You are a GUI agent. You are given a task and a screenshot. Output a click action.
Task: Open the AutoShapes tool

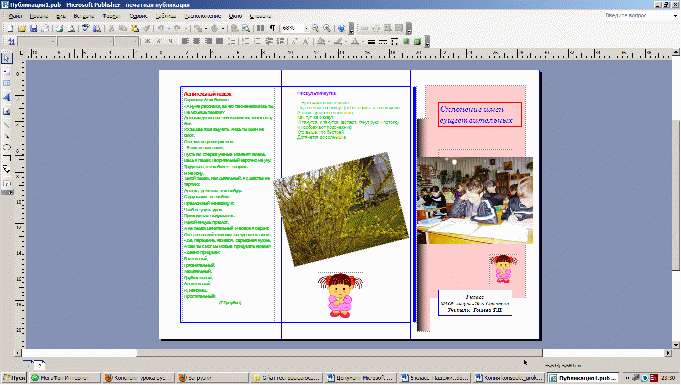(7, 169)
